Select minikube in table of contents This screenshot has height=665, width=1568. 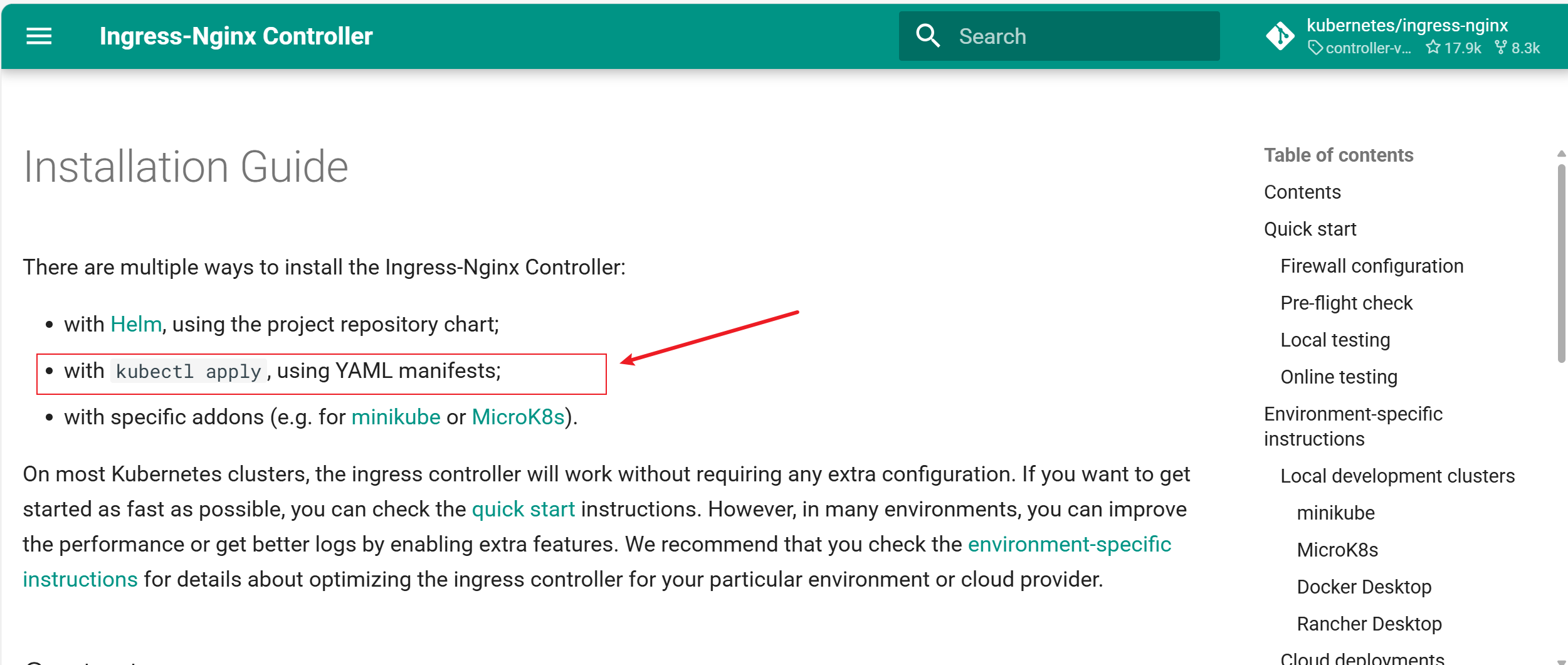click(x=1335, y=513)
